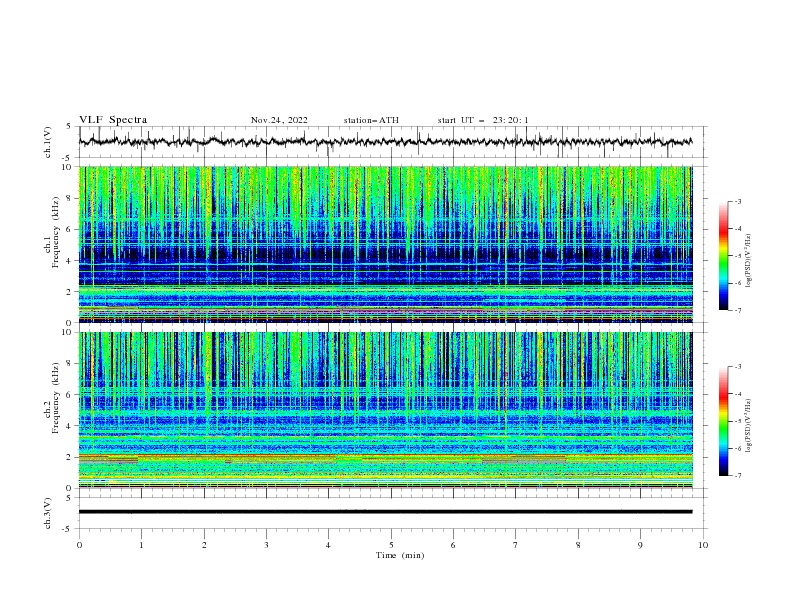Click the ch.1 colorbar "log(PSD)(V²/Hz)" label

point(748,261)
